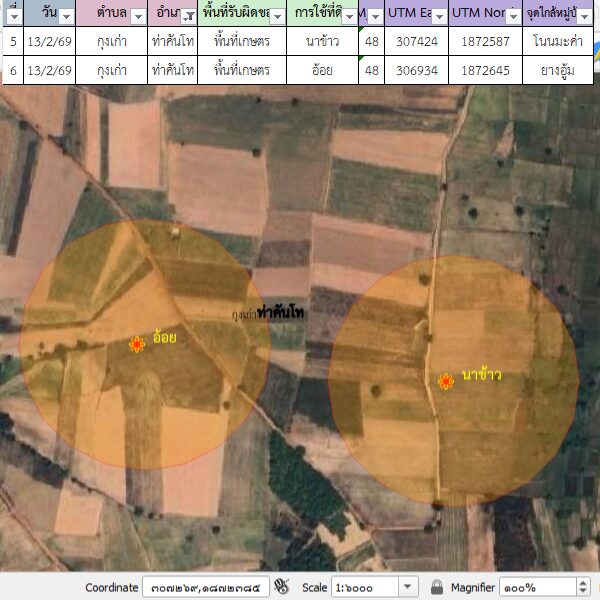The height and width of the screenshot is (600, 600).
Task: Open the map Scale dropdown
Action: (x=408, y=587)
